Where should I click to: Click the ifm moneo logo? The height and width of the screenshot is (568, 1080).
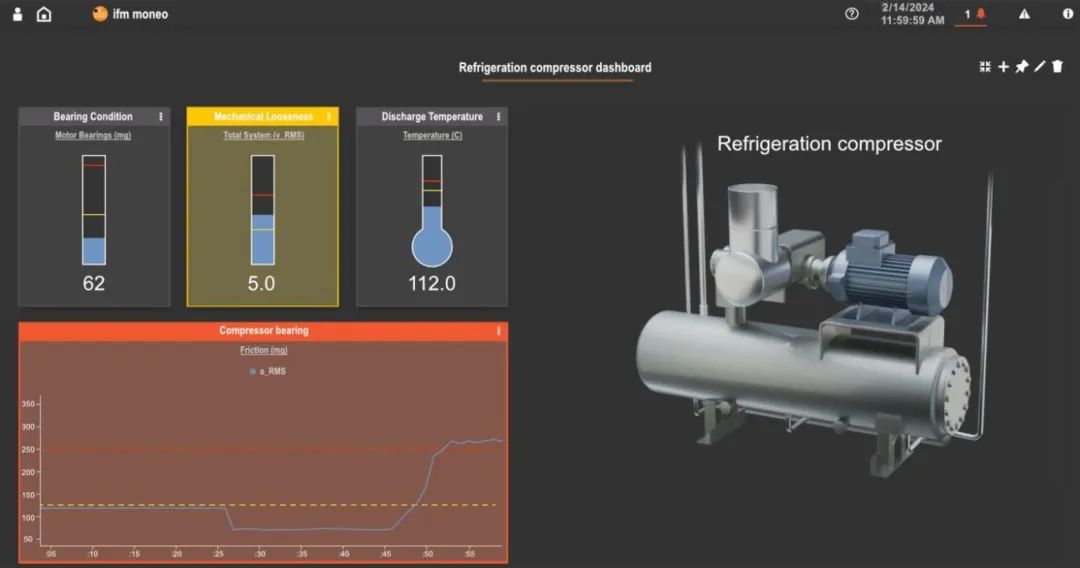tap(130, 14)
